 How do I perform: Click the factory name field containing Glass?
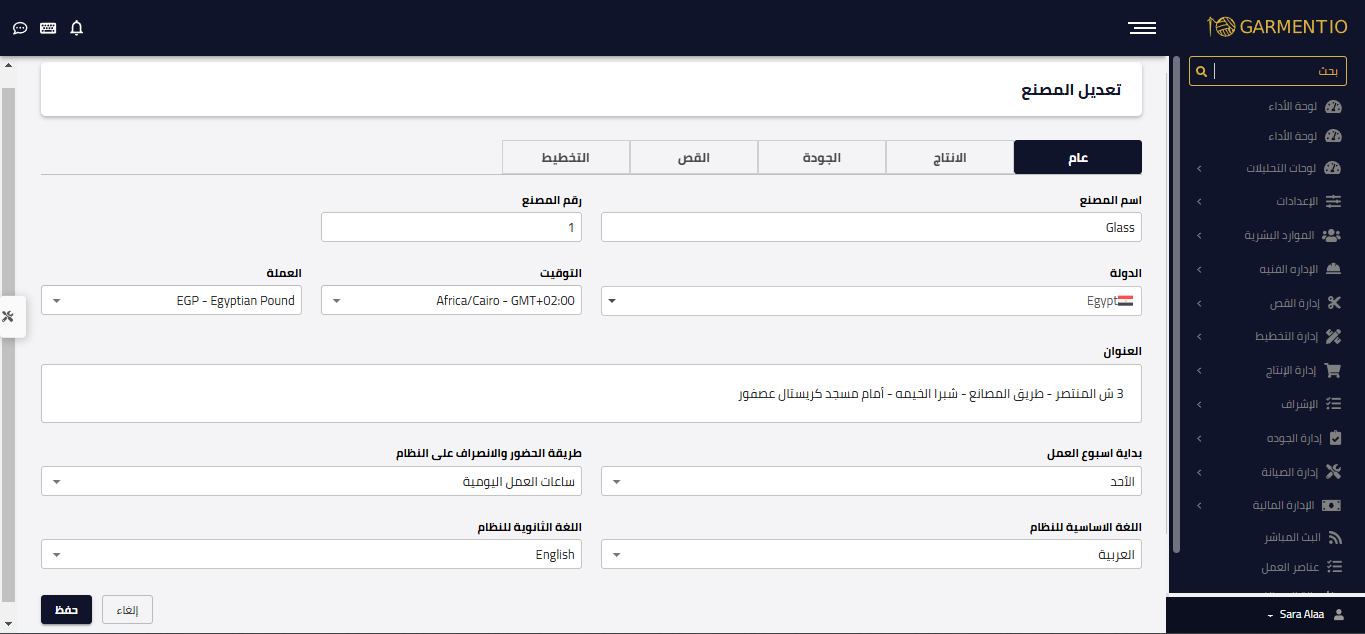[871, 227]
